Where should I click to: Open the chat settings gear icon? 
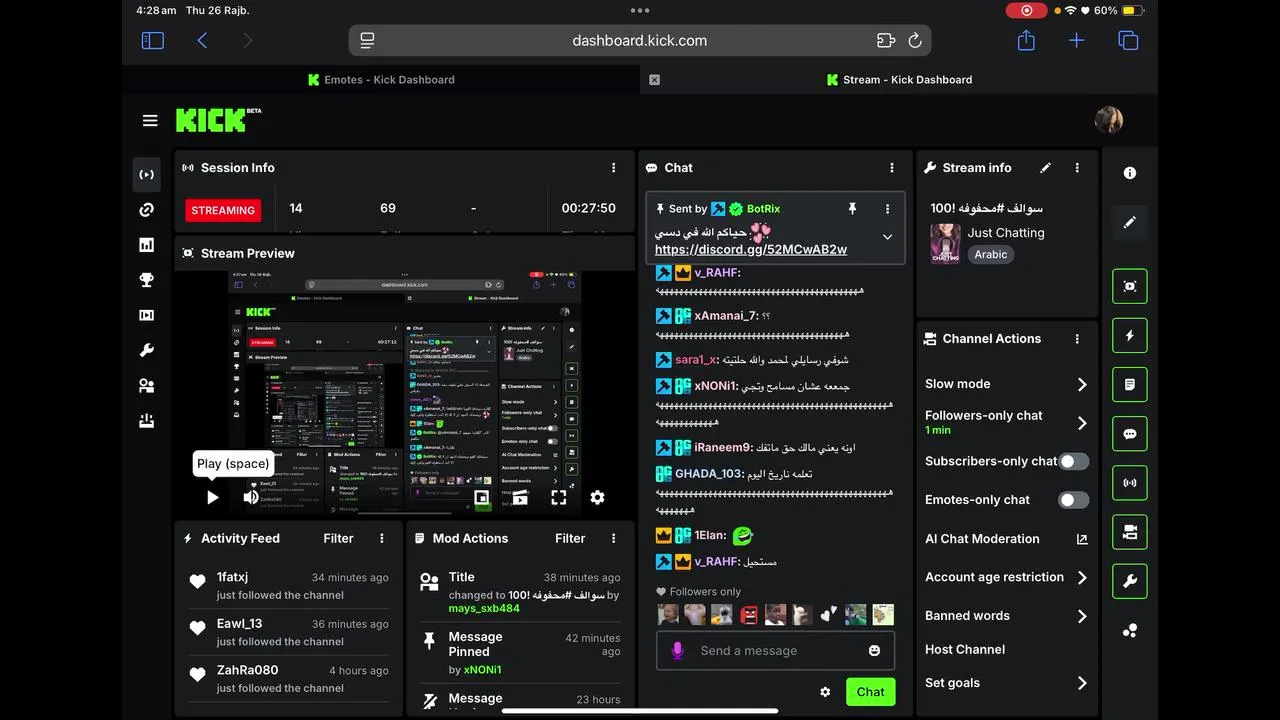click(825, 692)
